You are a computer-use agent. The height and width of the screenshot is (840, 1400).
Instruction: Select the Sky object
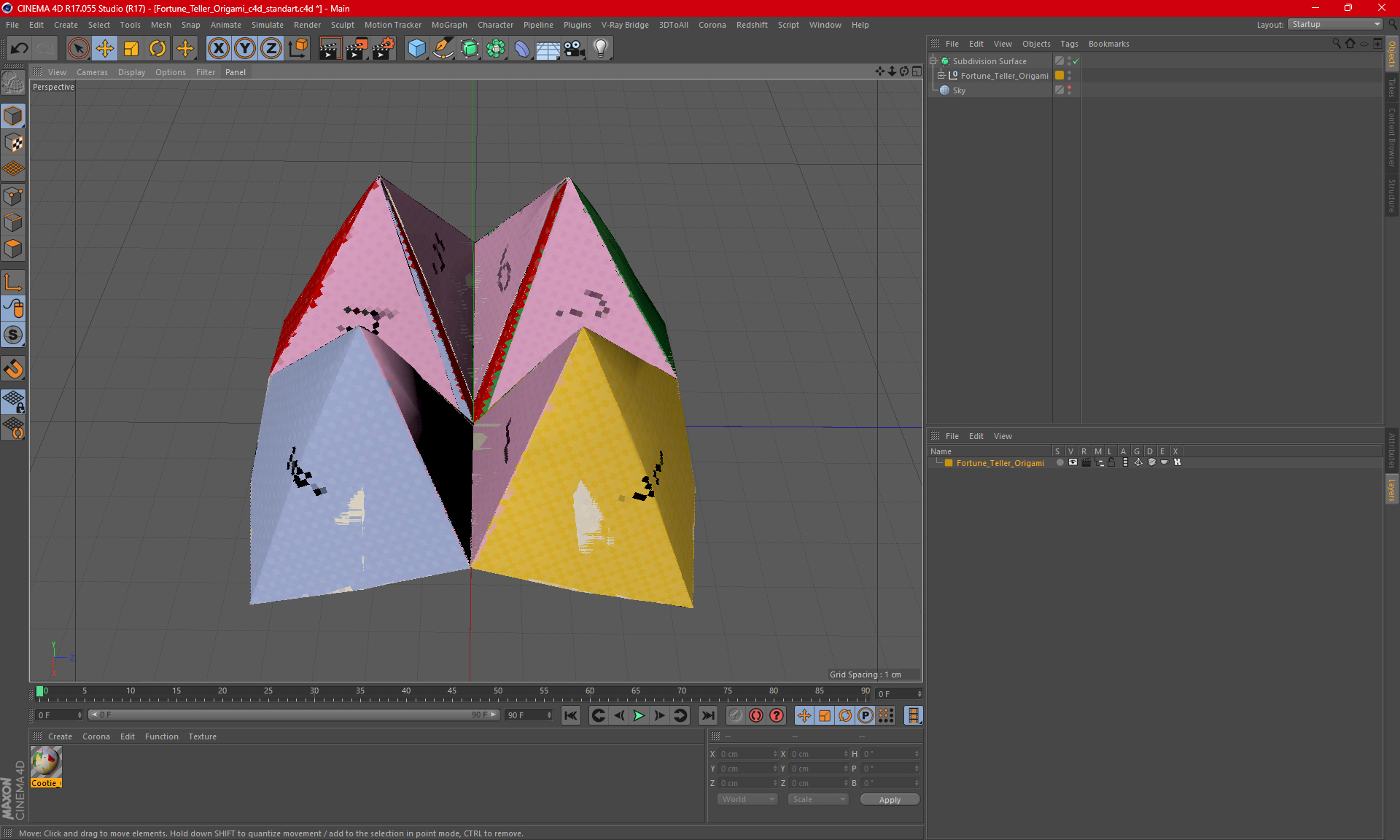[x=959, y=90]
